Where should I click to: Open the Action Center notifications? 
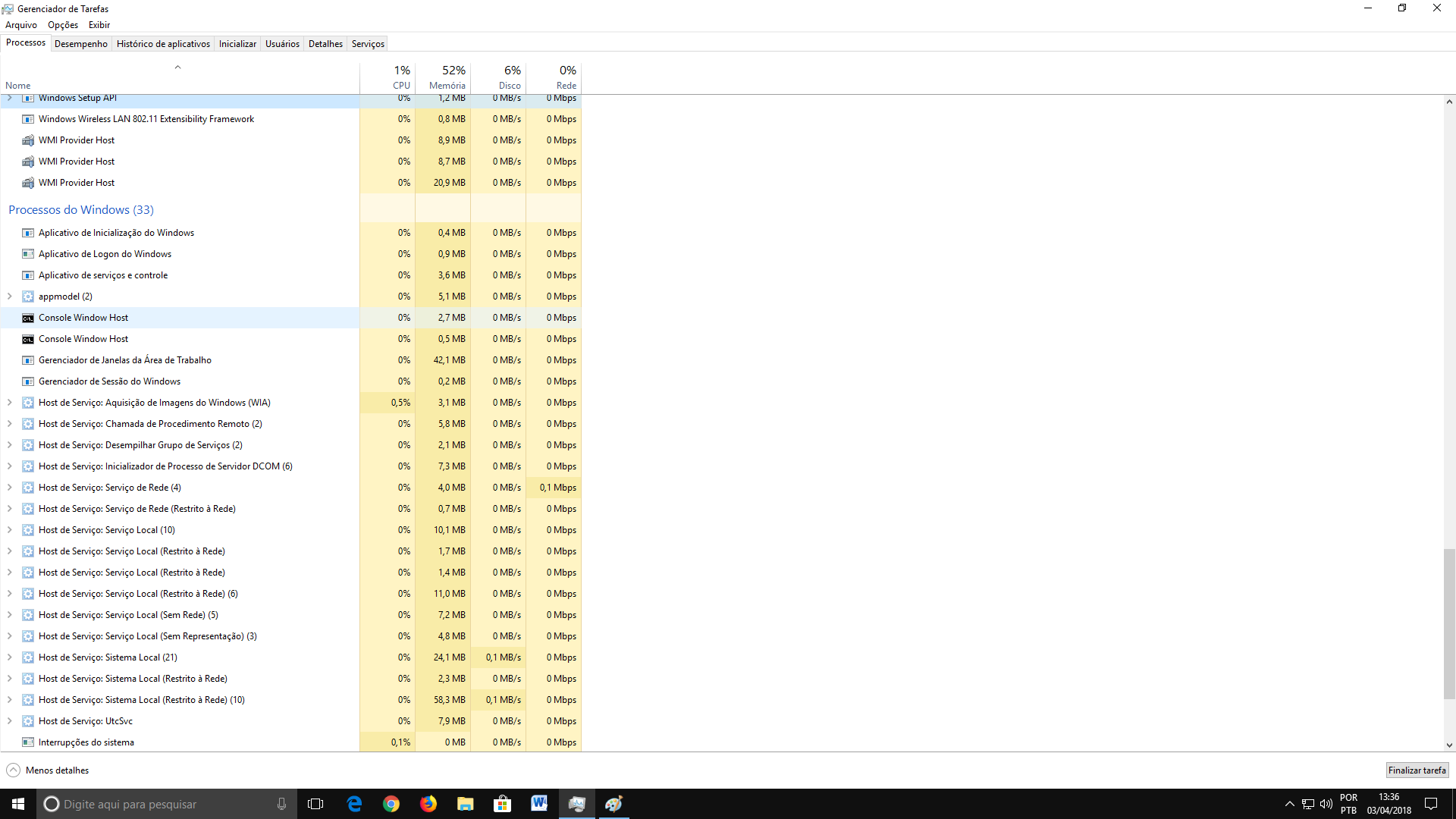(x=1431, y=804)
